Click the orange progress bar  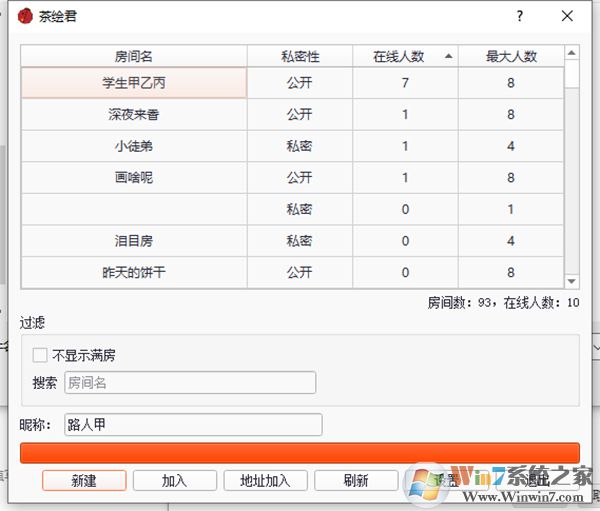coord(300,453)
